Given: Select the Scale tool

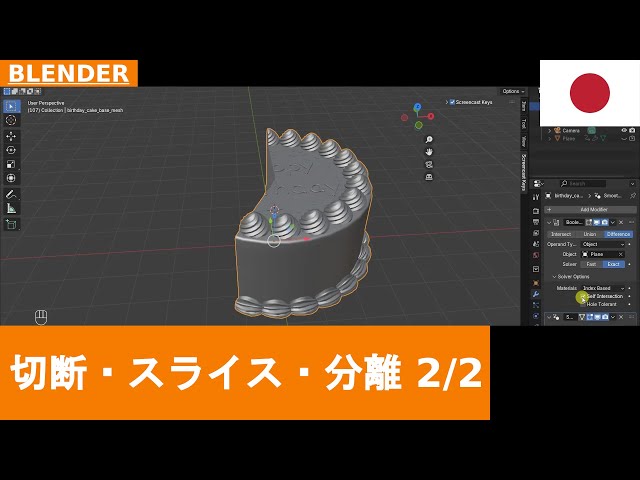Looking at the screenshot, I should point(11,164).
